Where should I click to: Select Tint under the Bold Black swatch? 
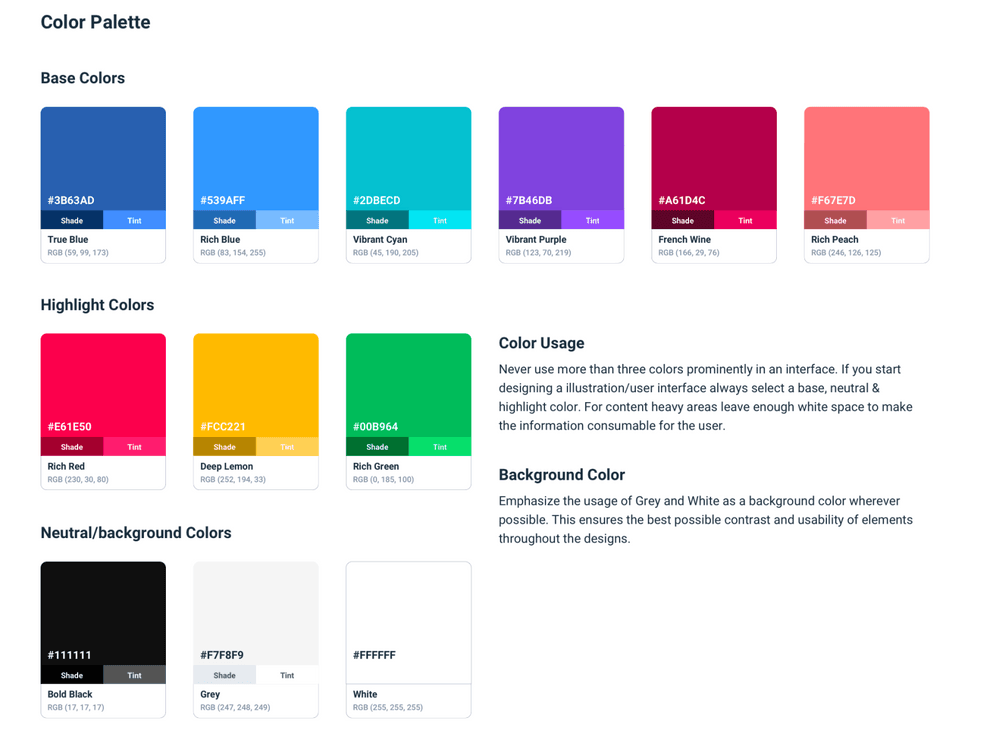tap(134, 676)
